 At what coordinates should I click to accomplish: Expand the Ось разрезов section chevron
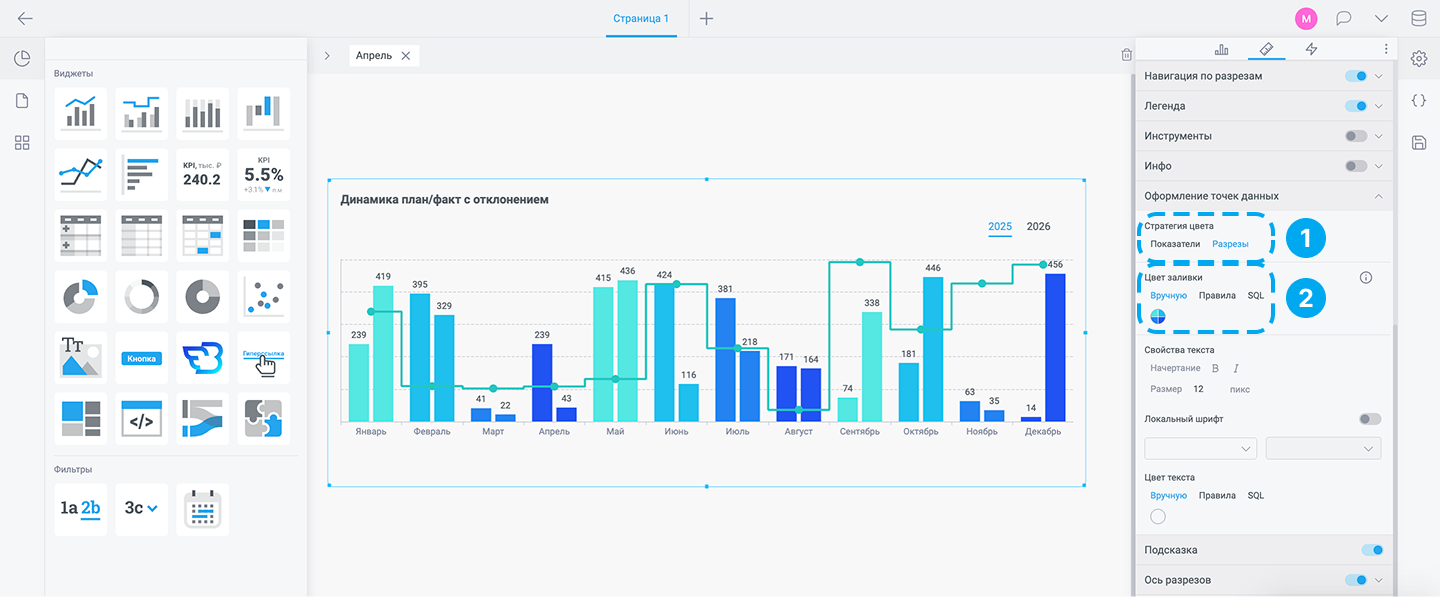pyautogui.click(x=1379, y=580)
